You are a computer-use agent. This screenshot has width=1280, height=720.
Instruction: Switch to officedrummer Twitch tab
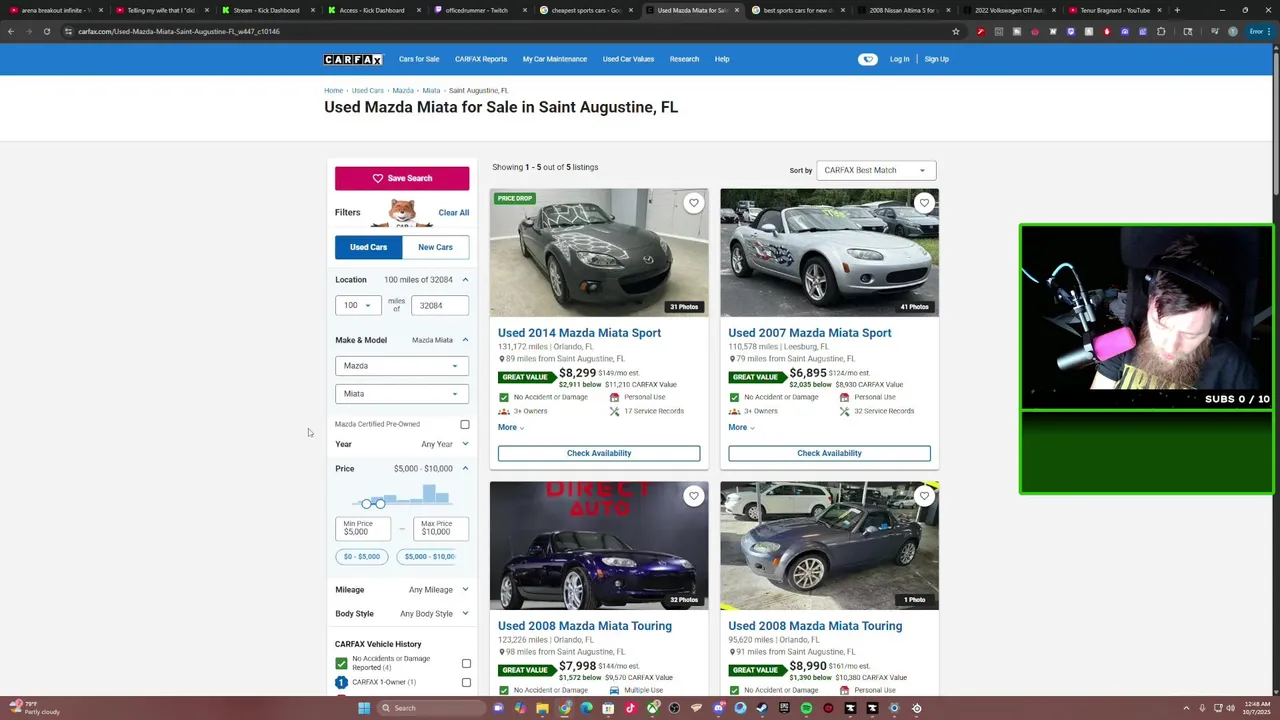pos(476,10)
